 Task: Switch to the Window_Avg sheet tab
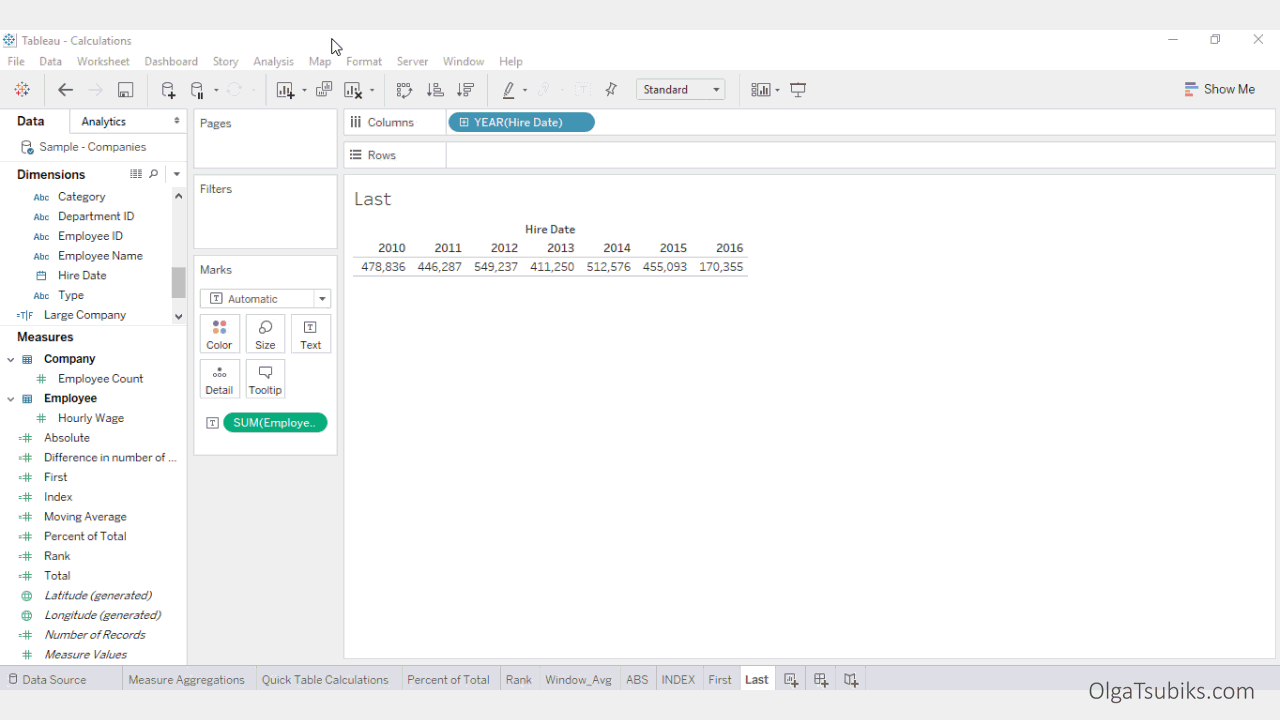578,680
